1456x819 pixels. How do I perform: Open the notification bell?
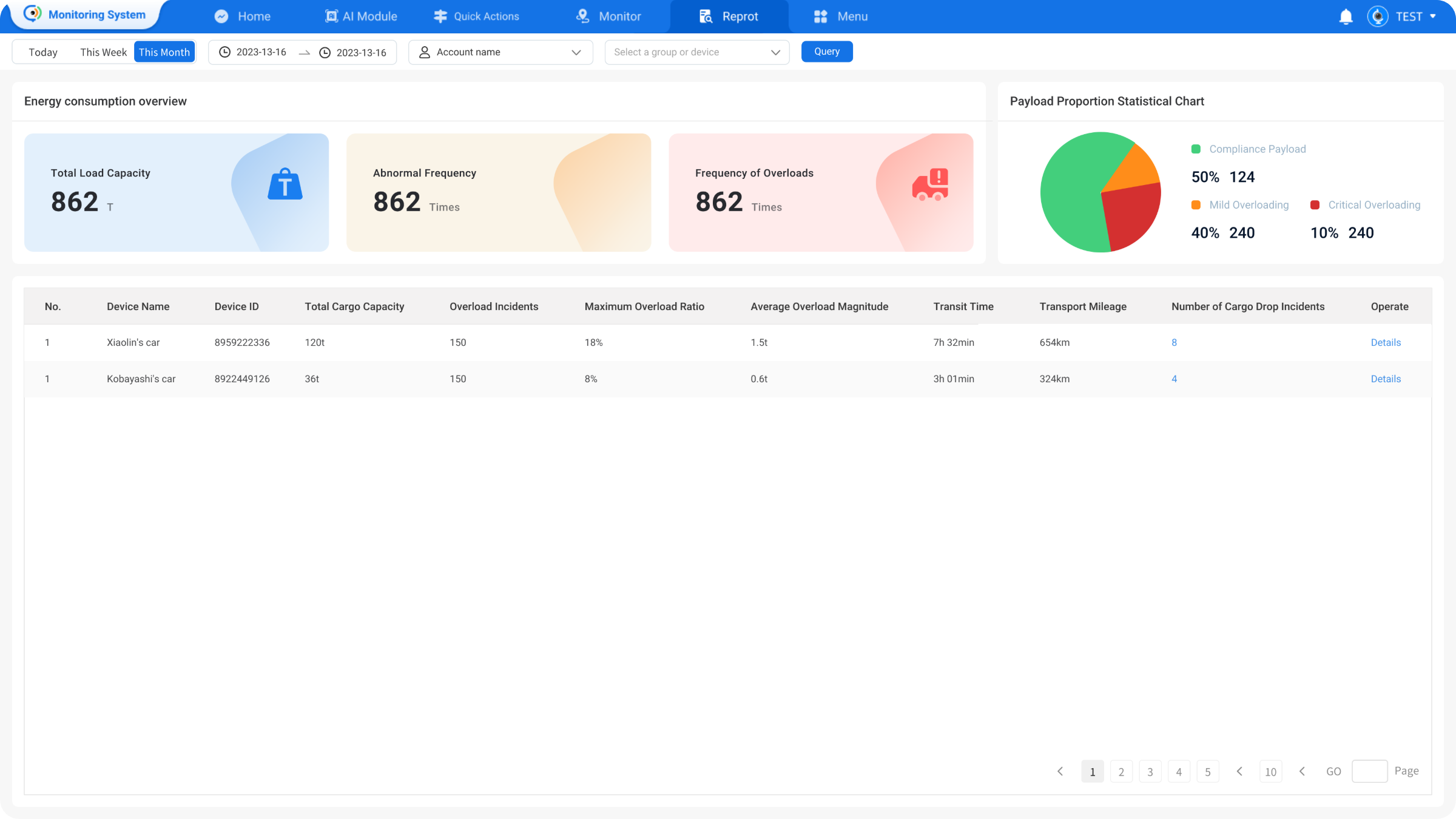[1344, 16]
